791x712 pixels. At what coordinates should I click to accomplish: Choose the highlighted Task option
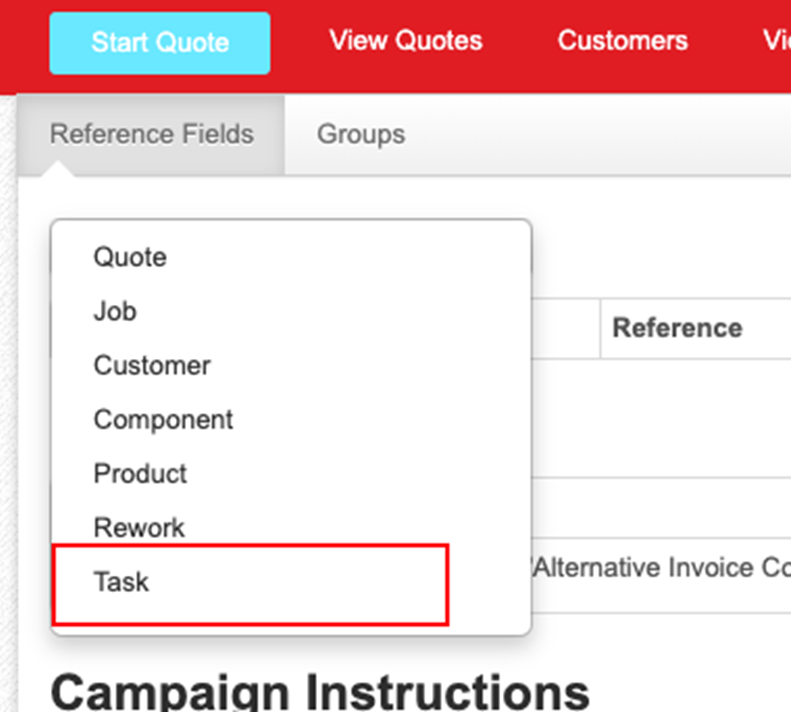pyautogui.click(x=121, y=581)
